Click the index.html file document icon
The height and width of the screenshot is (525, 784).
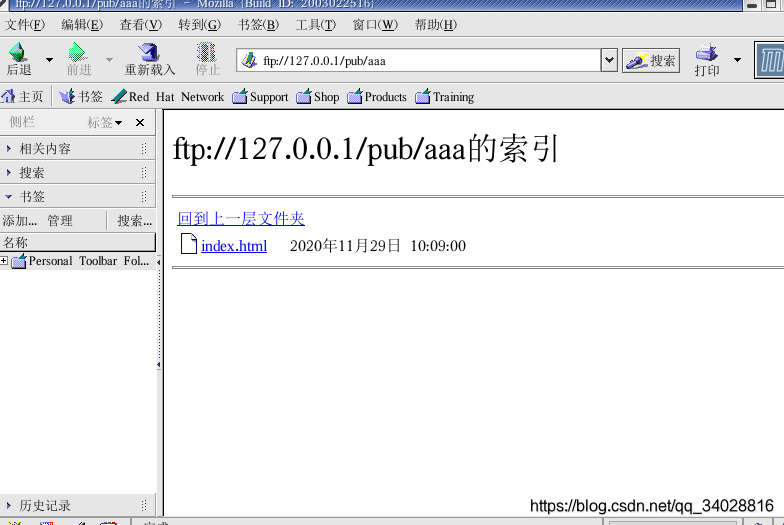click(188, 244)
